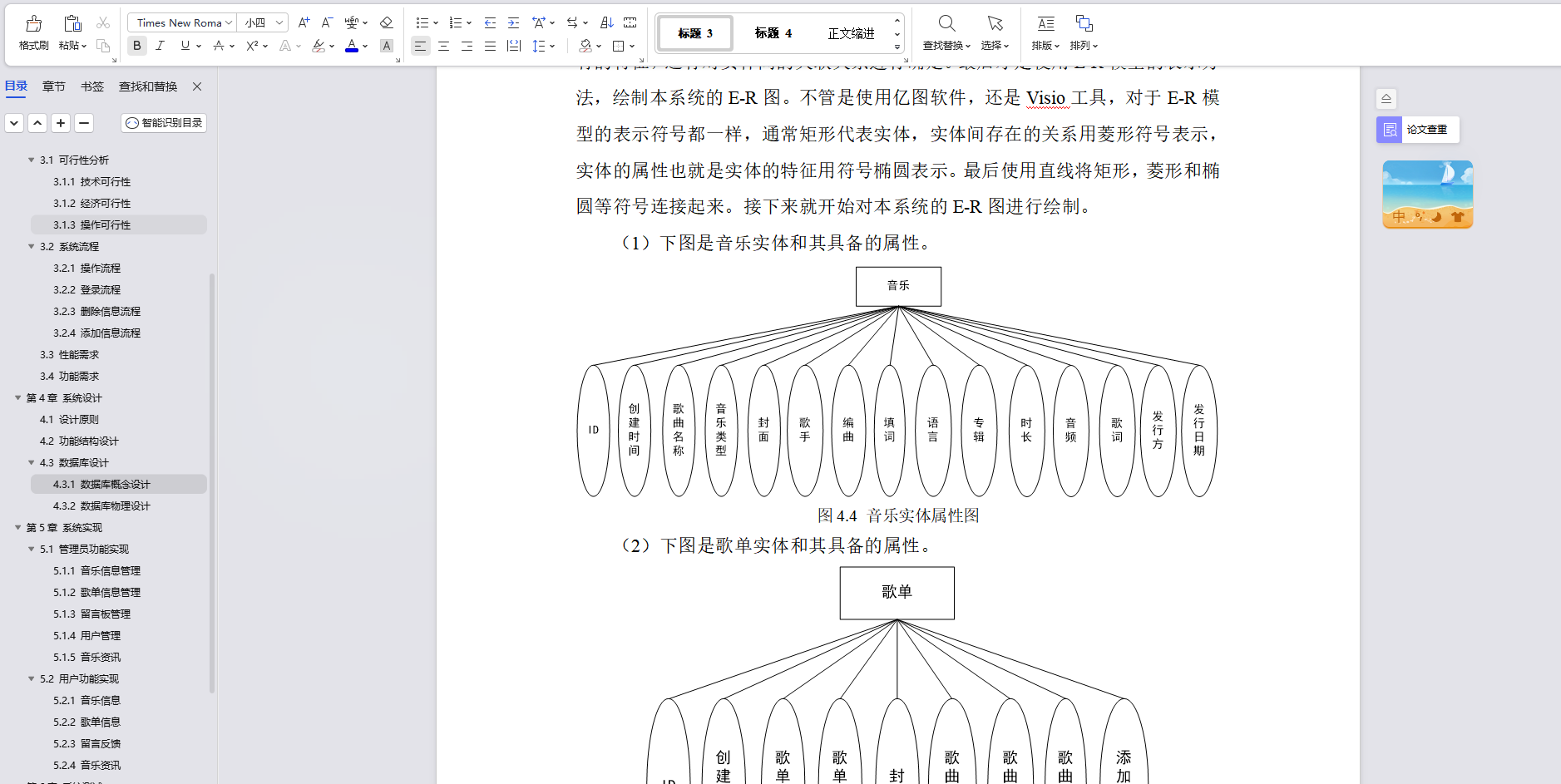Viewport: 1561px width, 784px height.
Task: Apply distributed alignment
Action: (x=514, y=46)
